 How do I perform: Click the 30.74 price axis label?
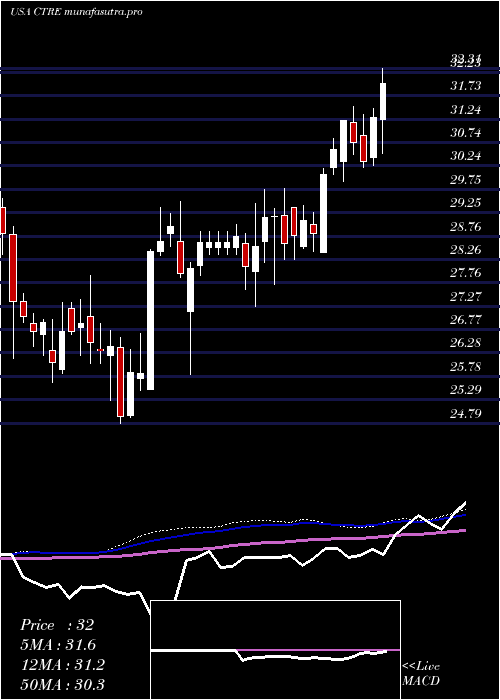pos(466,133)
